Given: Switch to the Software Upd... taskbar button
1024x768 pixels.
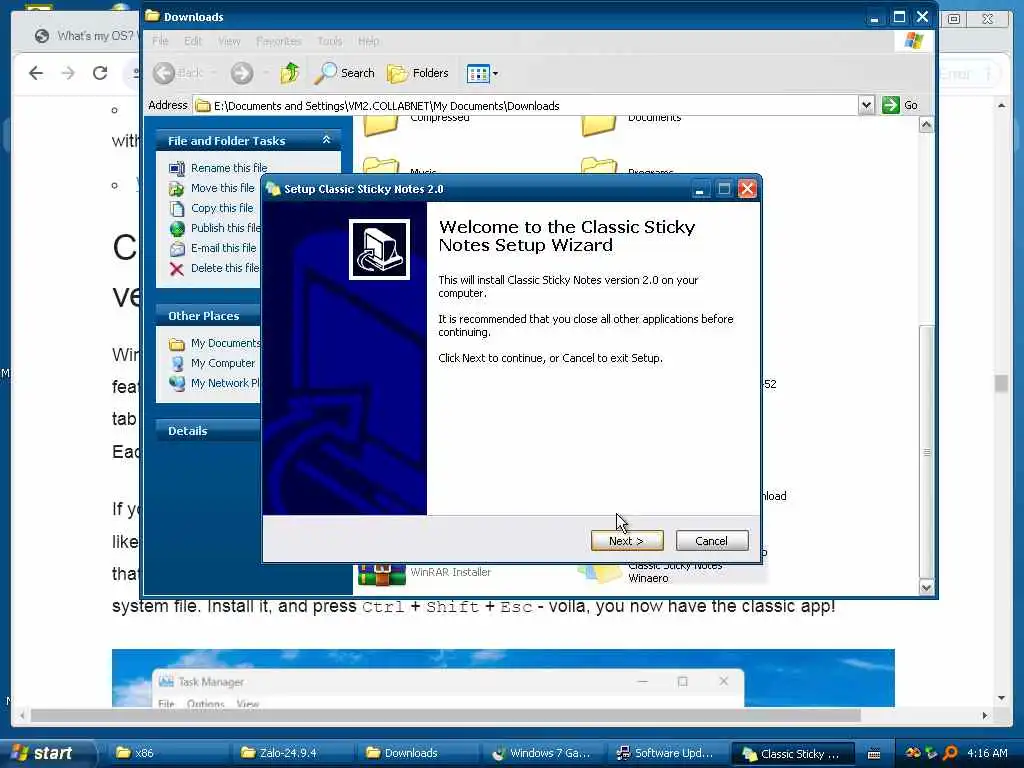Looking at the screenshot, I should click(x=666, y=753).
